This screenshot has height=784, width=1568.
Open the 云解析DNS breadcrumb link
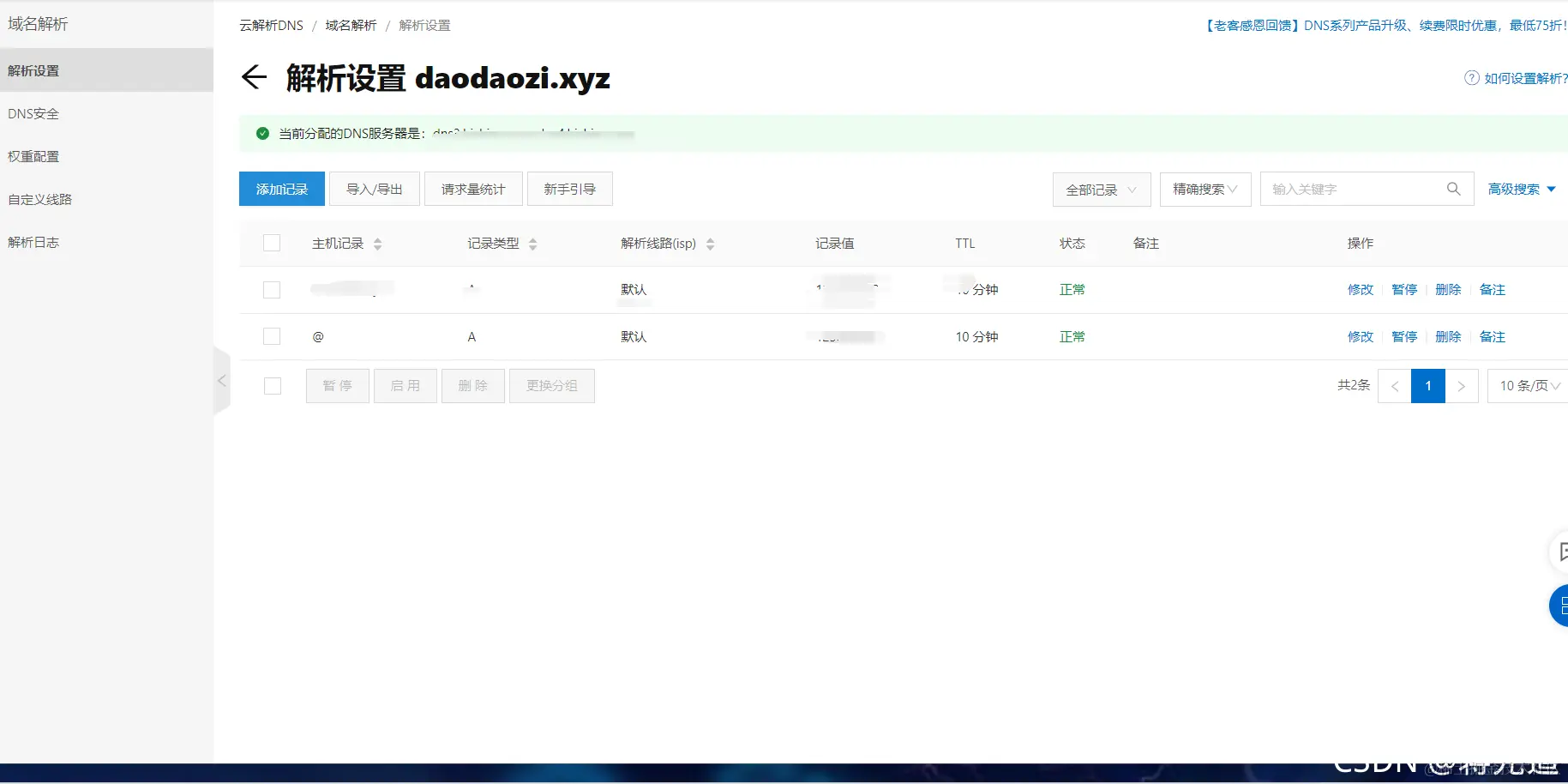click(271, 26)
